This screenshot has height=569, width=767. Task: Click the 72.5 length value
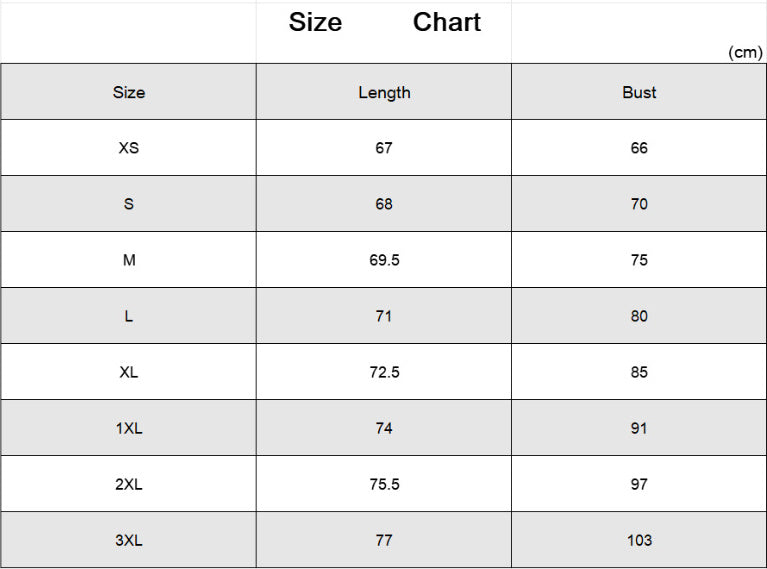pos(384,372)
